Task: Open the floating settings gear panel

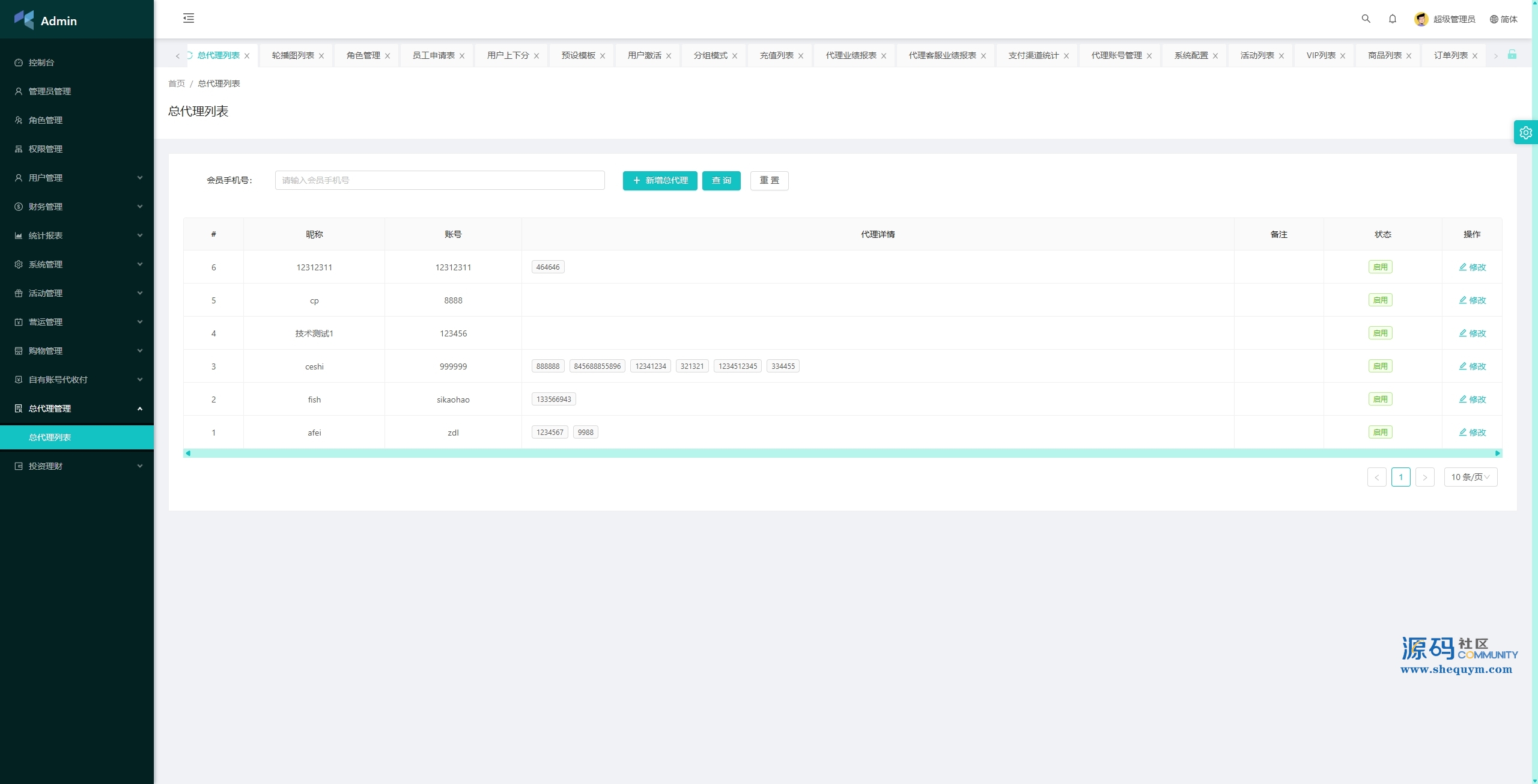Action: click(x=1525, y=133)
